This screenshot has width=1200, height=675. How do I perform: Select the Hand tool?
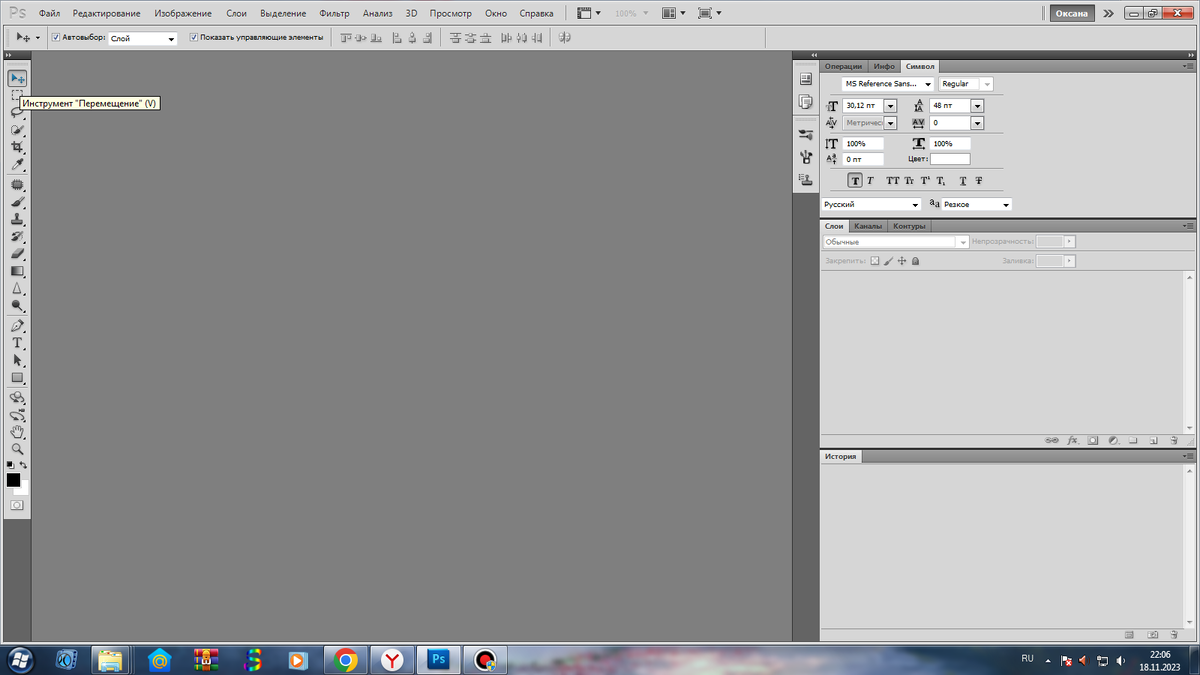point(17,432)
